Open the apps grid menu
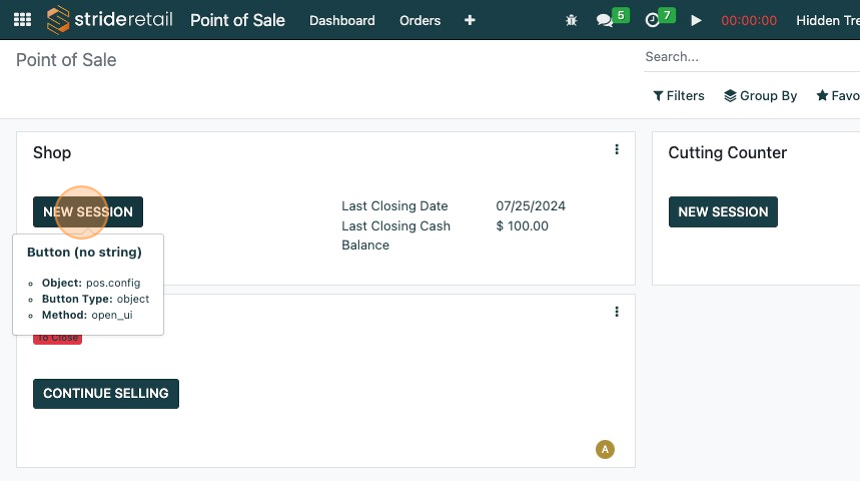Screen dimensions: 860x481 (x=22, y=20)
